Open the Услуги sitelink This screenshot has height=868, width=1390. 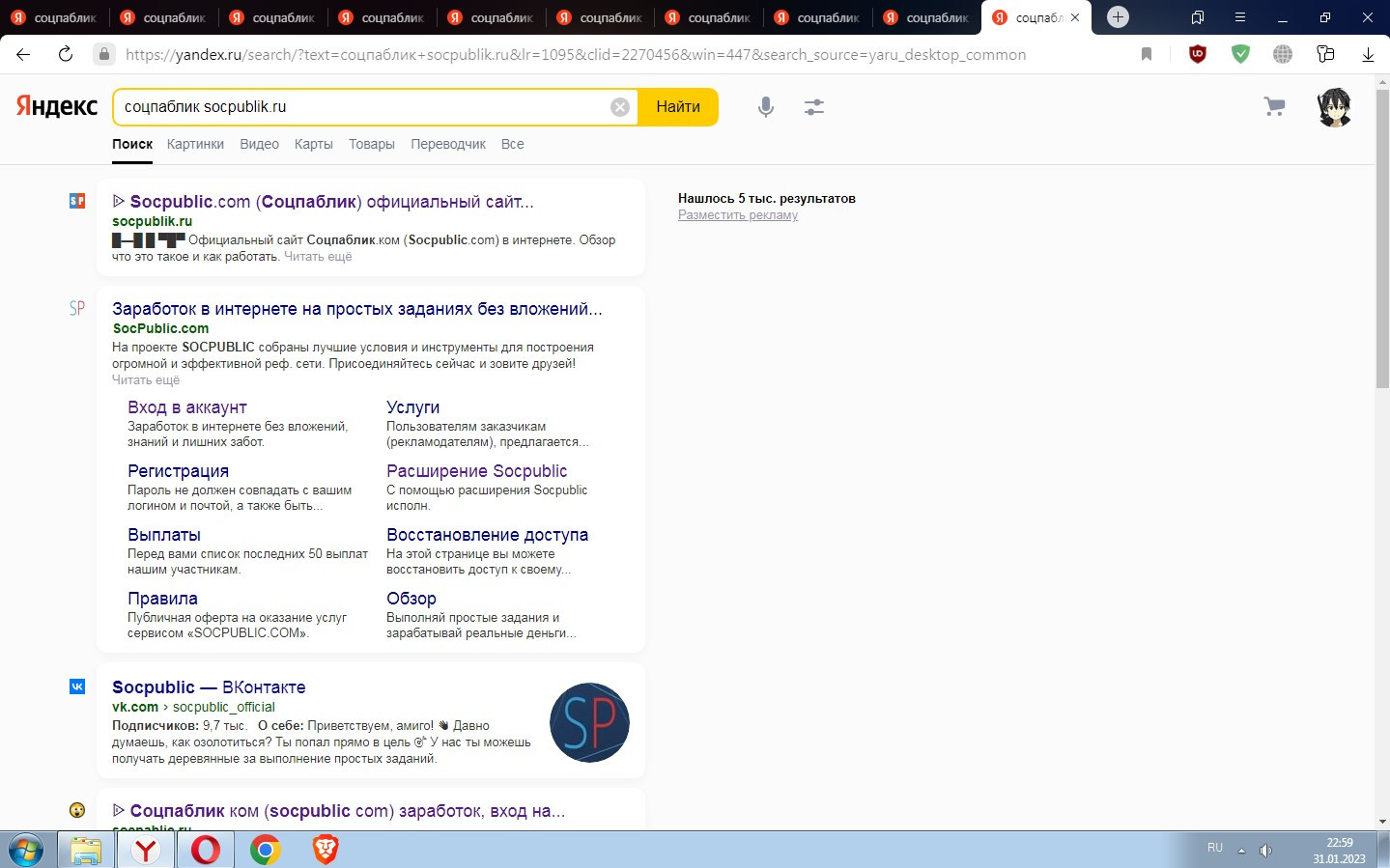click(413, 407)
